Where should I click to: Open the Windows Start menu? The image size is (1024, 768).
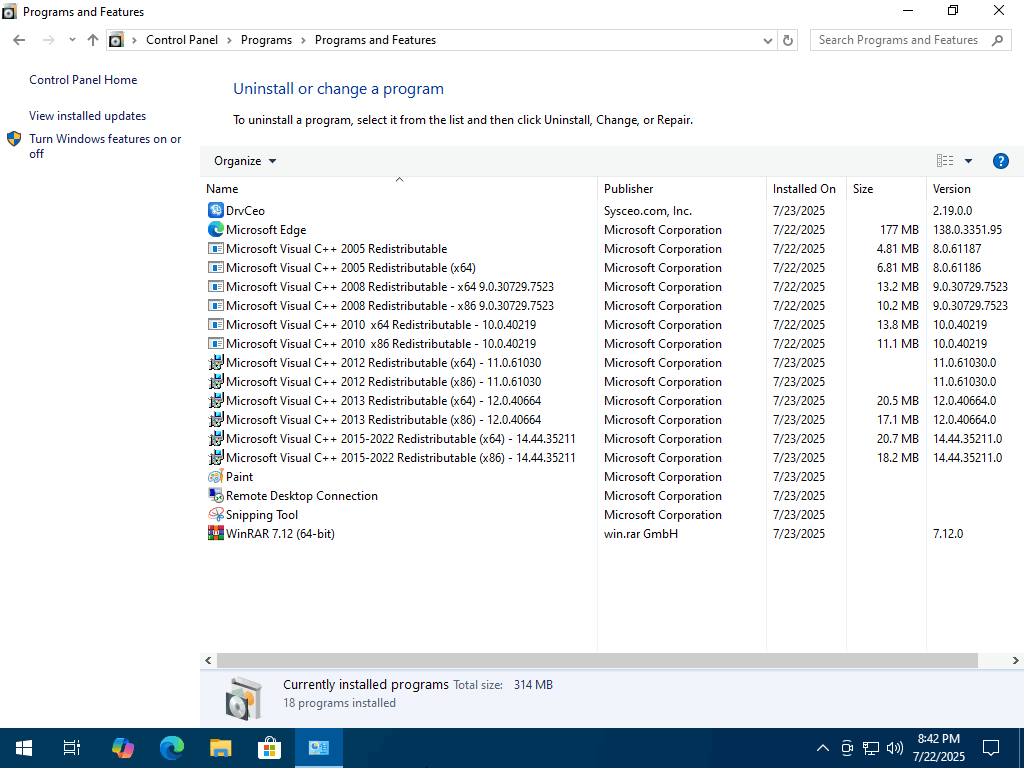24,748
